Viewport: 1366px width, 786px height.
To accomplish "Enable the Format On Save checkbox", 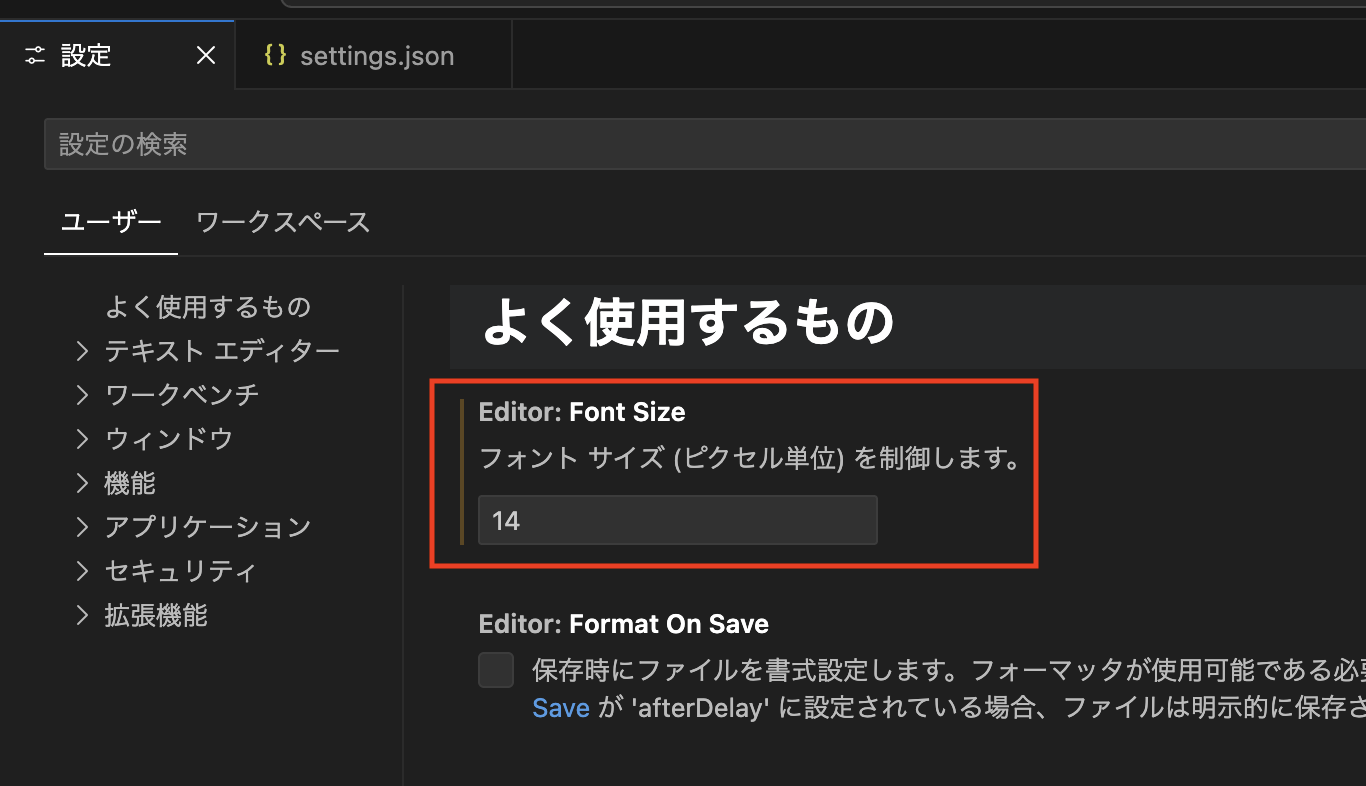I will [x=496, y=670].
